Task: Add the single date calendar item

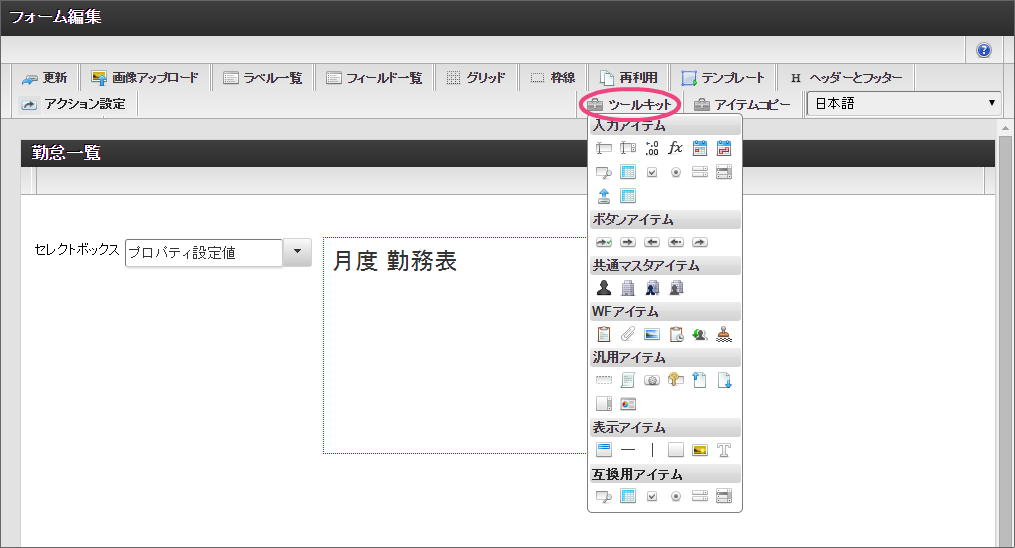Action: (700, 148)
